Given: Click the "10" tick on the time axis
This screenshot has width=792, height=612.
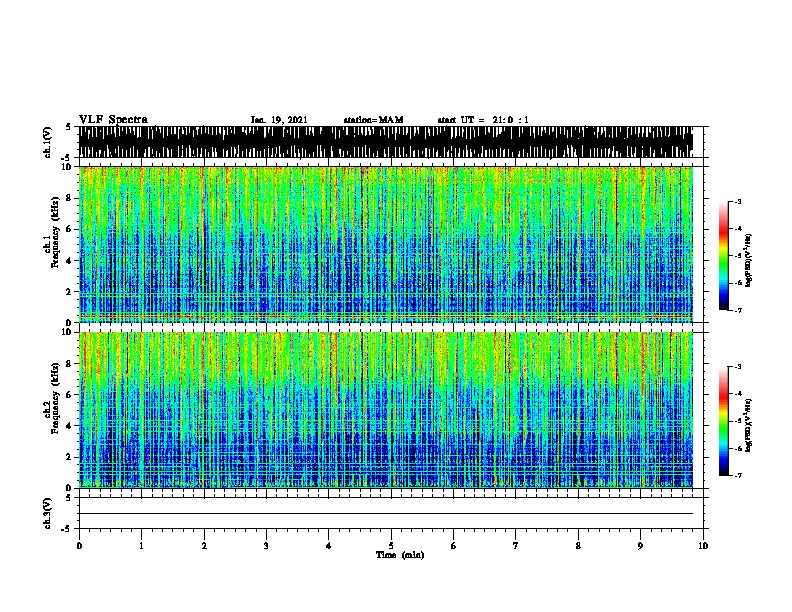Looking at the screenshot, I should point(703,545).
